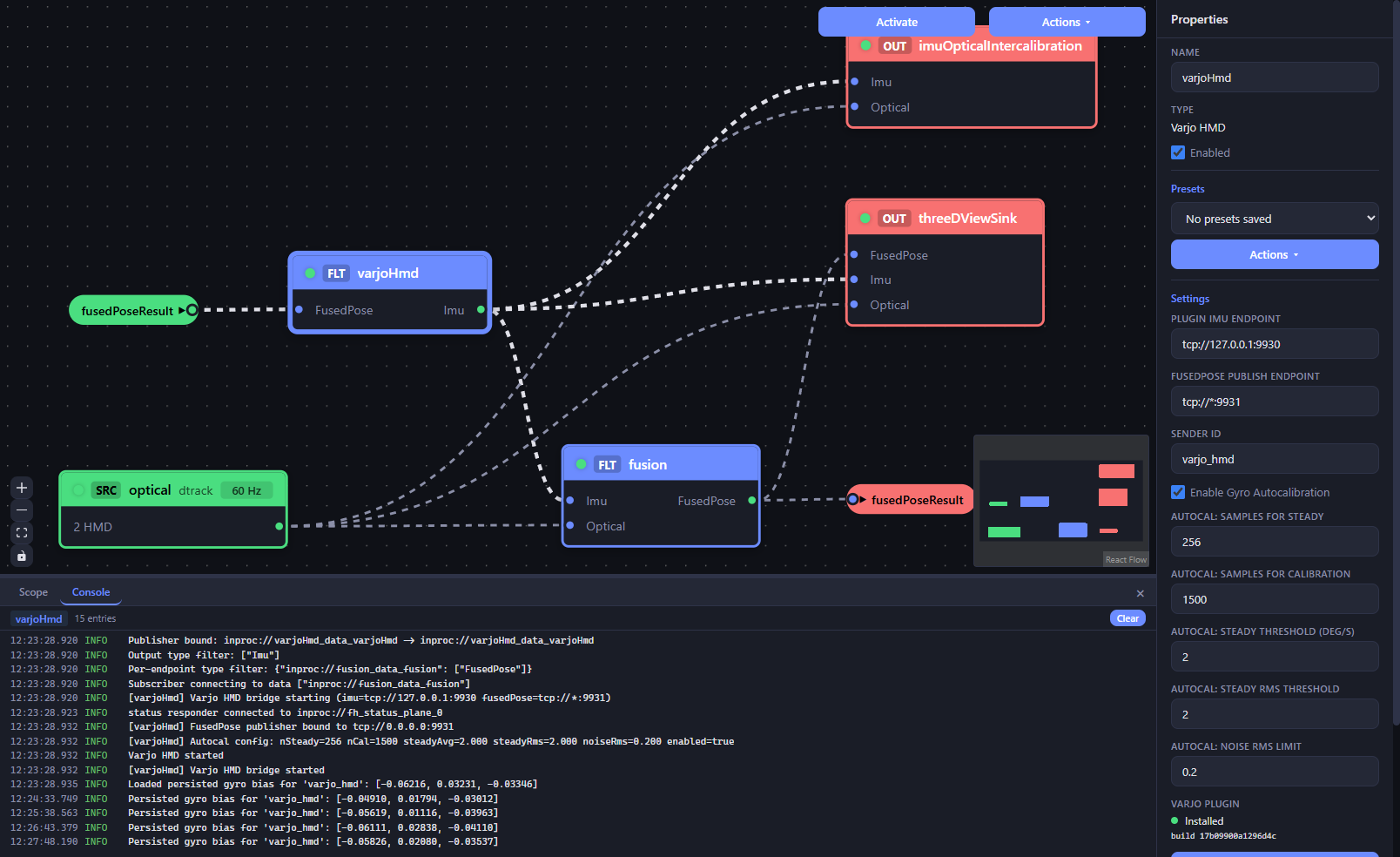Switch to the Scope tab
The width and height of the screenshot is (1400, 857).
tap(33, 592)
